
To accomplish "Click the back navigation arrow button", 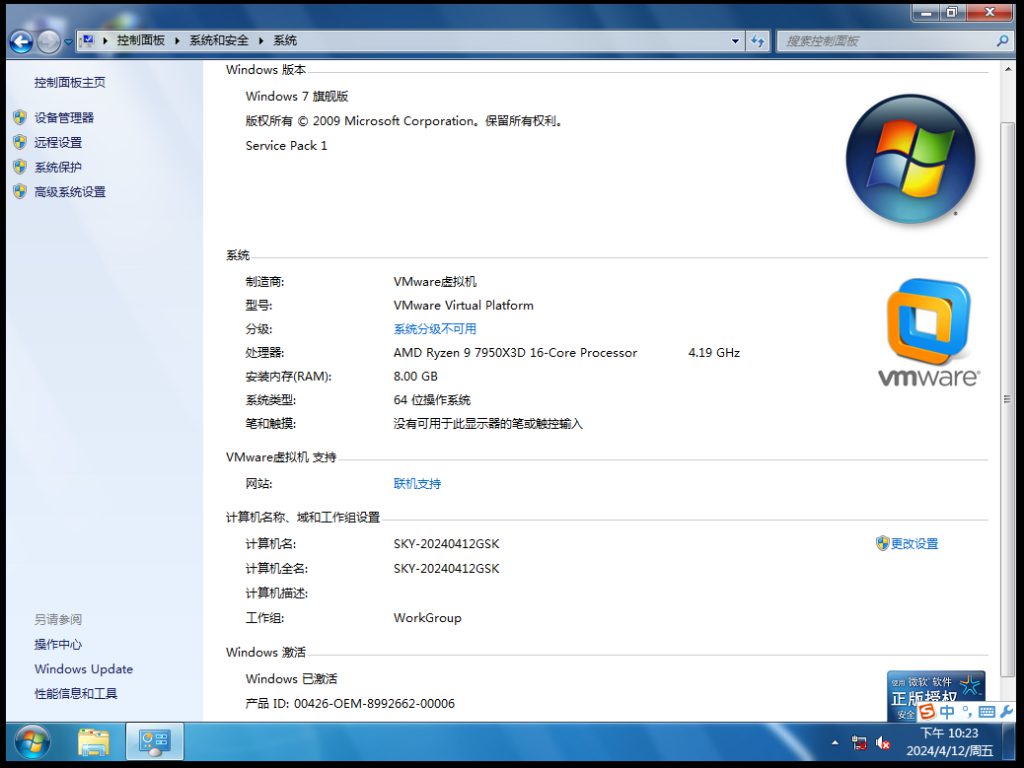I will 21,41.
